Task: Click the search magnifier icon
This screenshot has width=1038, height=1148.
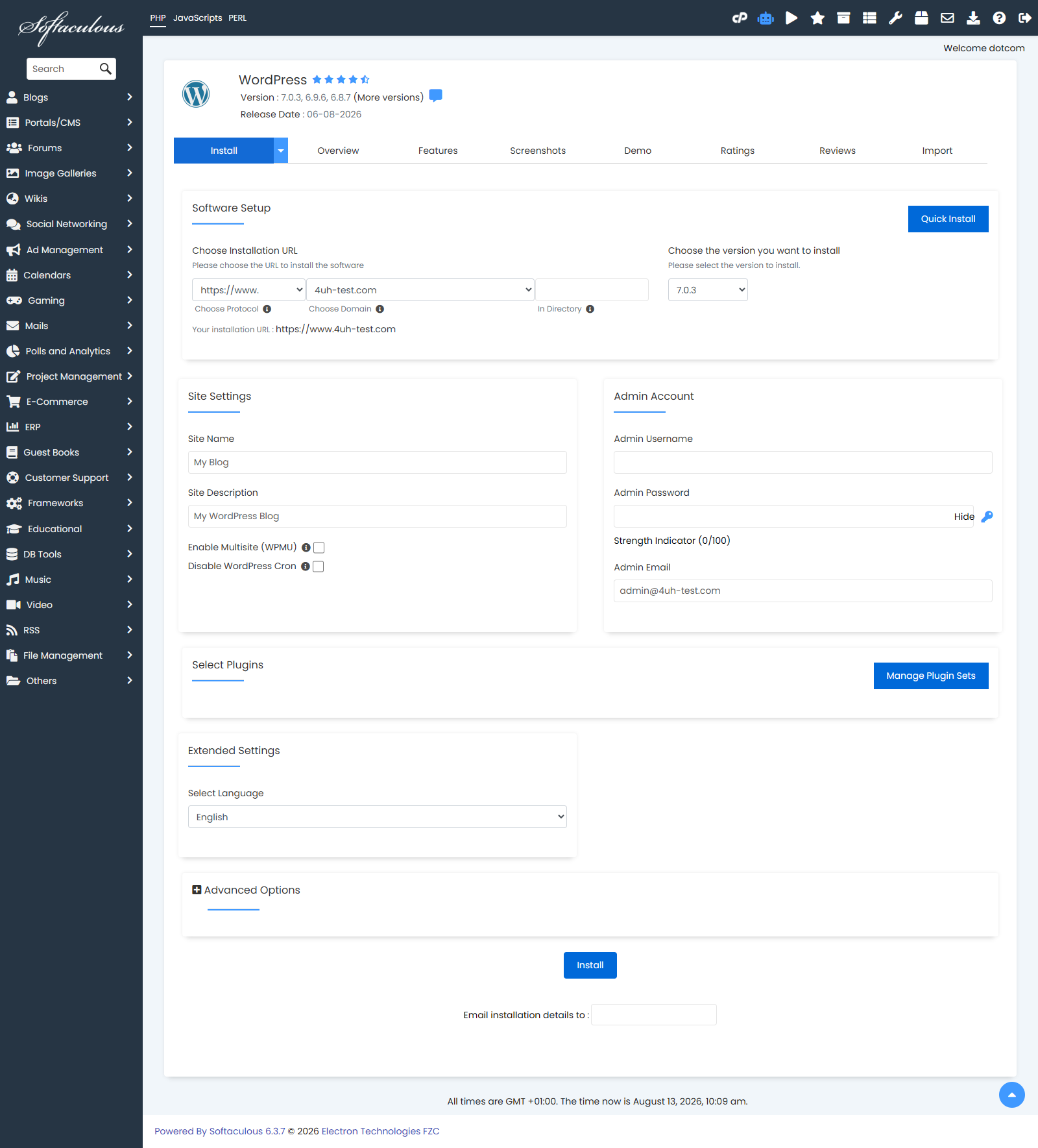Action: pos(106,69)
